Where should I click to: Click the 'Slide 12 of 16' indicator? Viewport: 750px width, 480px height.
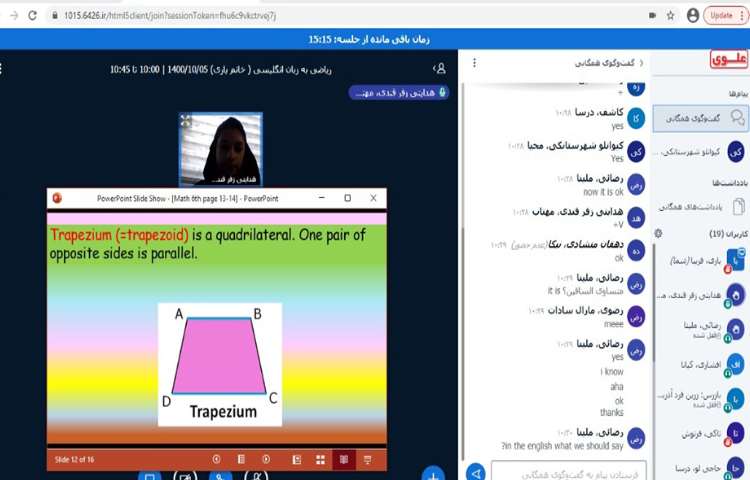74,459
